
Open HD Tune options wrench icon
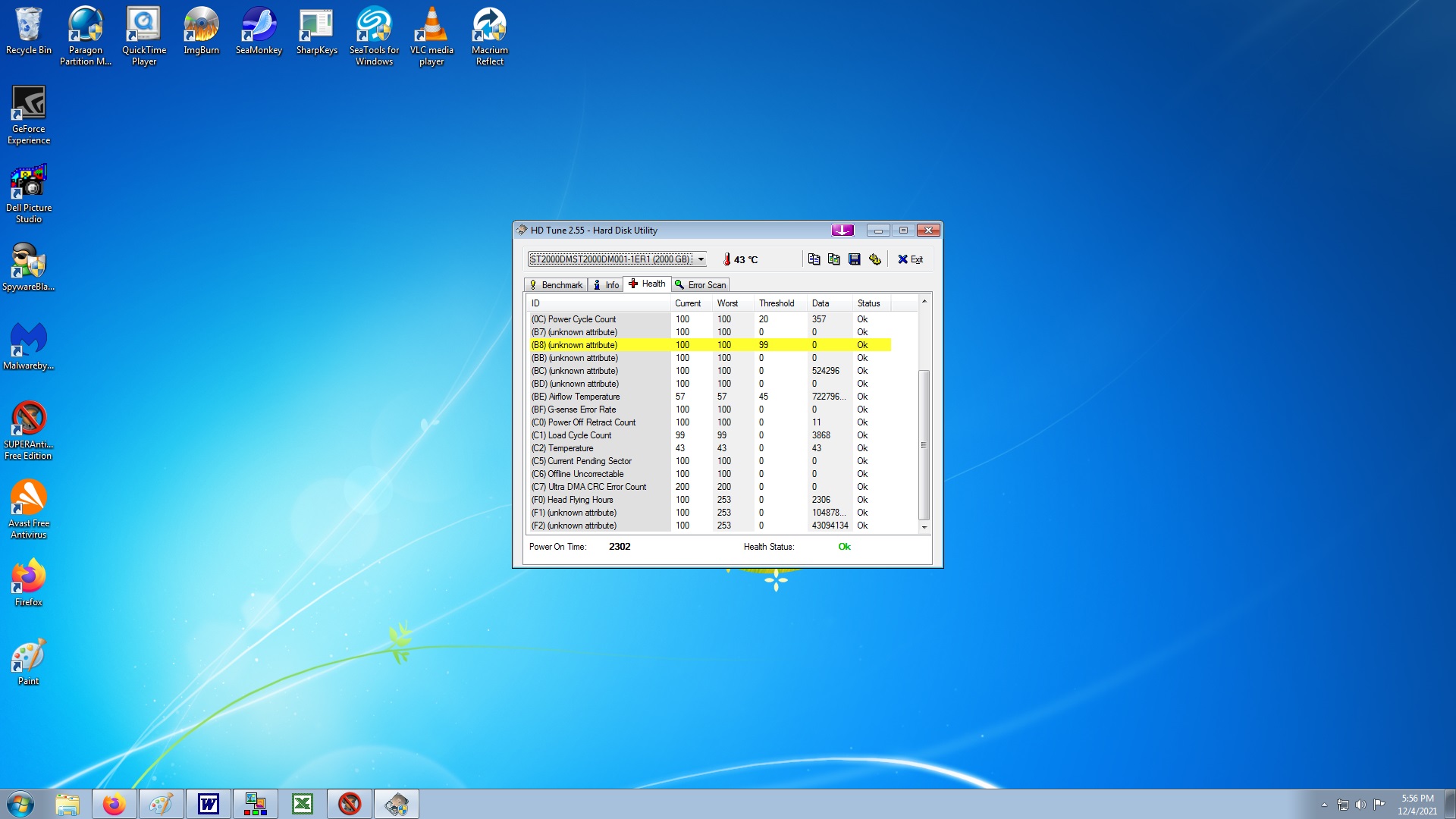pyautogui.click(x=875, y=259)
